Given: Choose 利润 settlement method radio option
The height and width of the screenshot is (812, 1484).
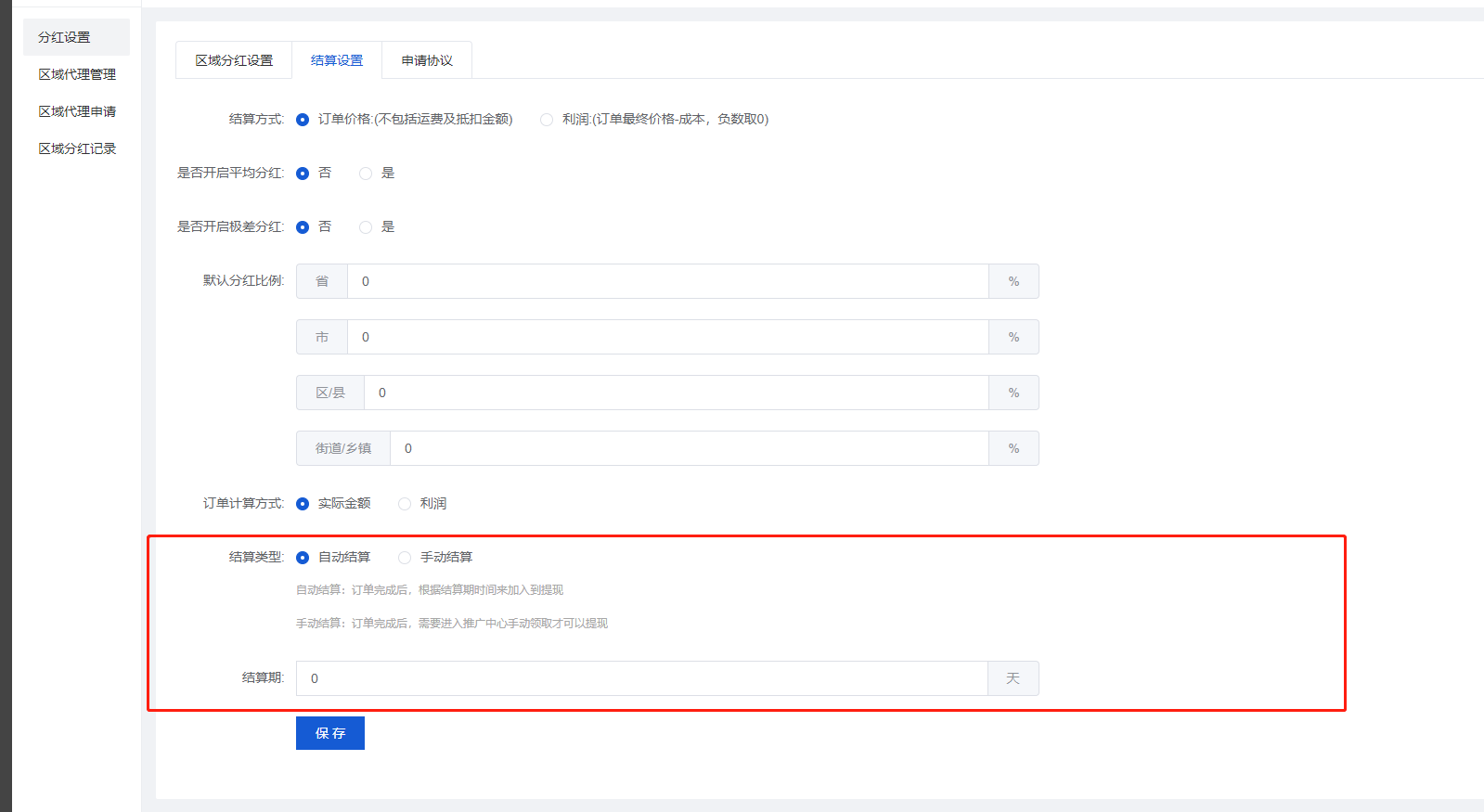Looking at the screenshot, I should pyautogui.click(x=547, y=120).
